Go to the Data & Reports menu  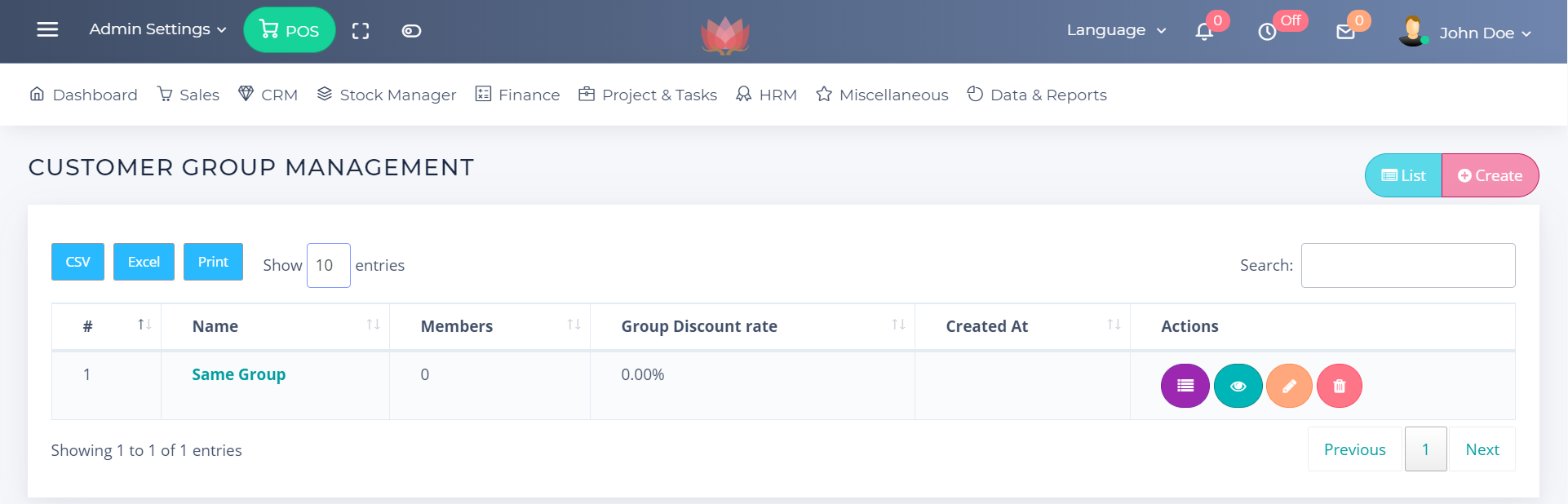pos(1037,95)
